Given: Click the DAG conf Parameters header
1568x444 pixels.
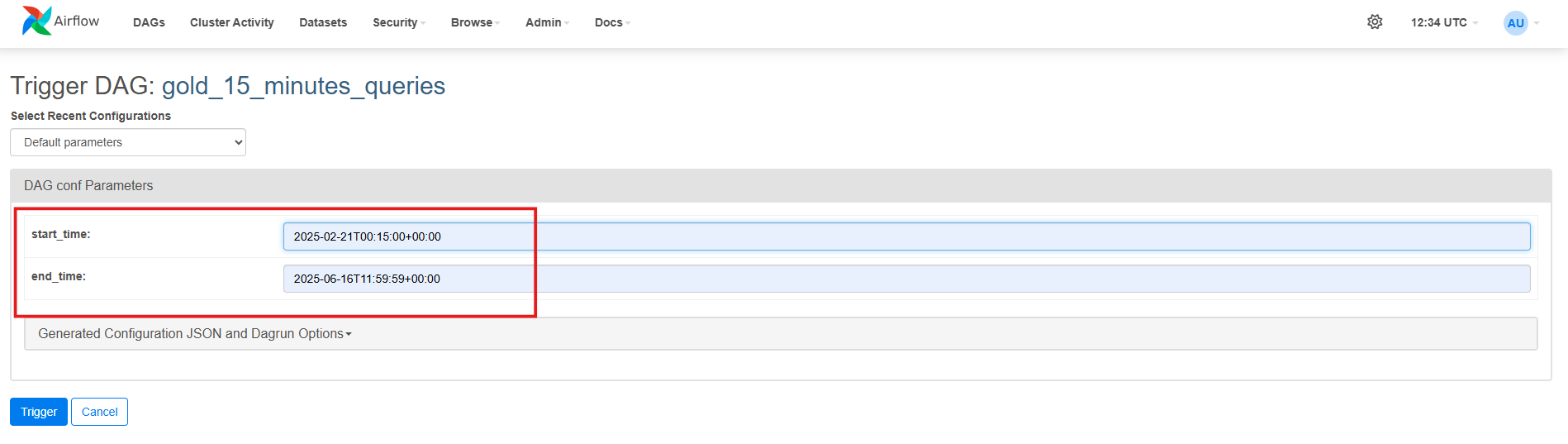Looking at the screenshot, I should coord(88,185).
